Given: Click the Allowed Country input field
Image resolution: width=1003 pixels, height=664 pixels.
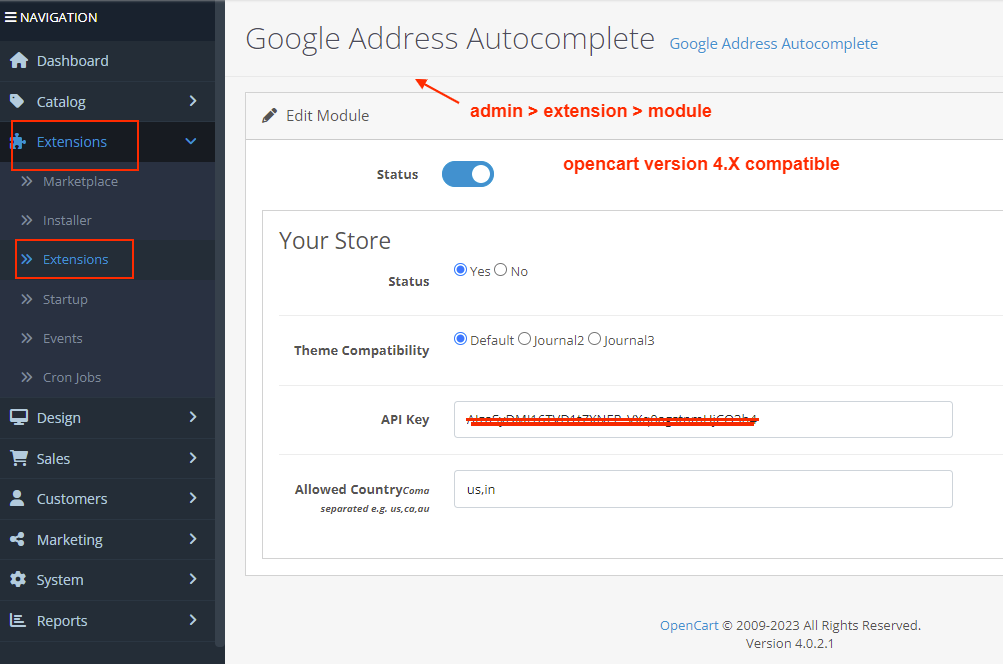Looking at the screenshot, I should point(702,489).
